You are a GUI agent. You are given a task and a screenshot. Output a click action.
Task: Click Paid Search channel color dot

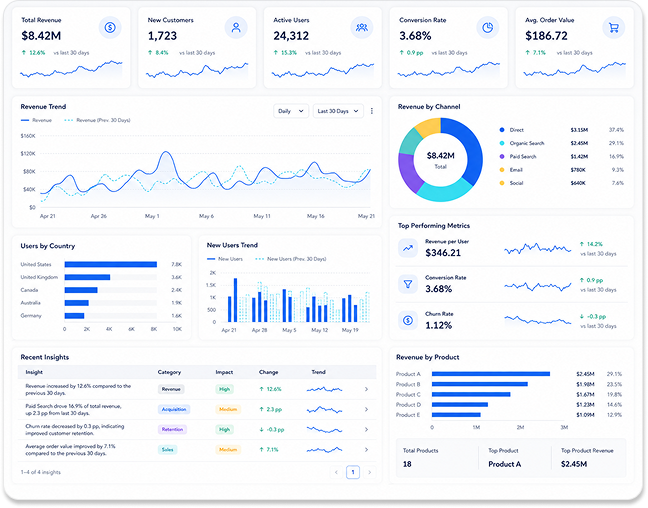pos(502,157)
